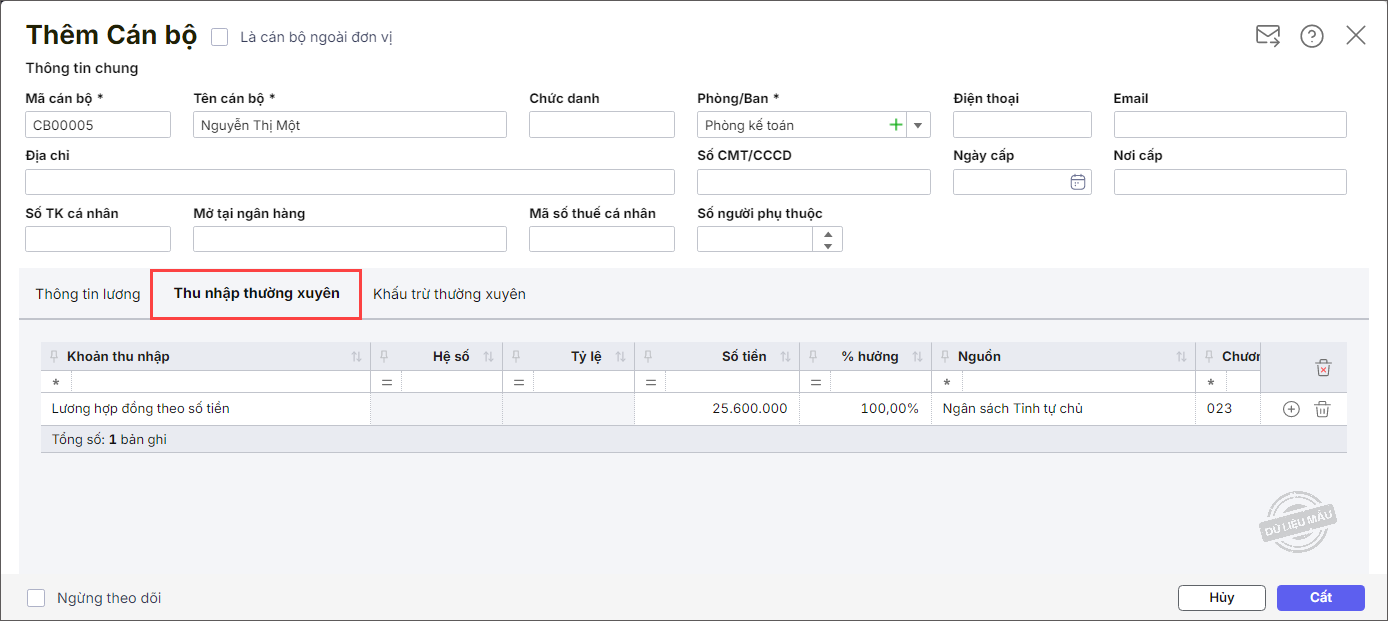Screen dimensions: 1388x621
Task: Pin the Số tiền column
Action: (648, 357)
